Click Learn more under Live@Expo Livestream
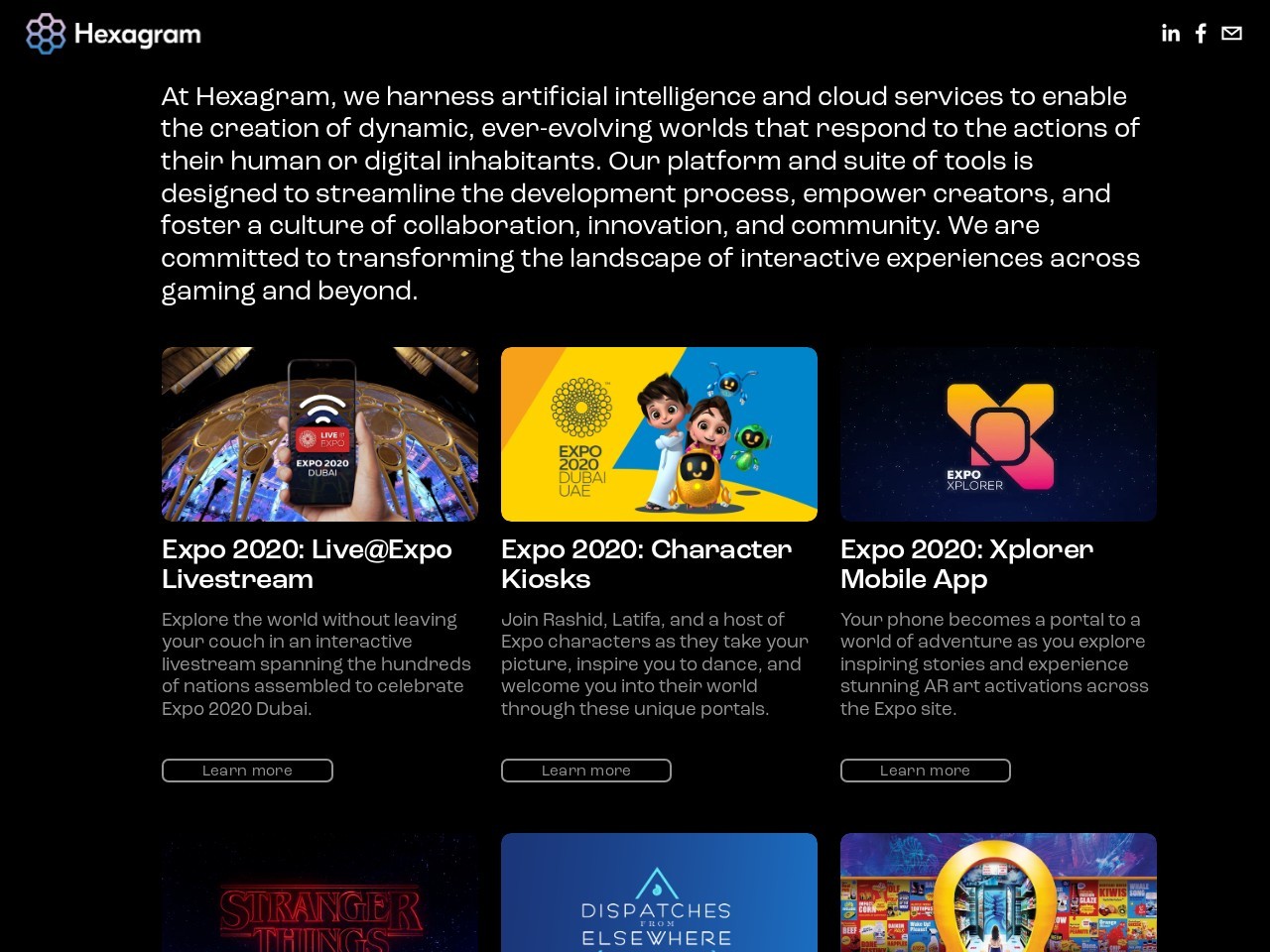The image size is (1270, 952). (247, 771)
